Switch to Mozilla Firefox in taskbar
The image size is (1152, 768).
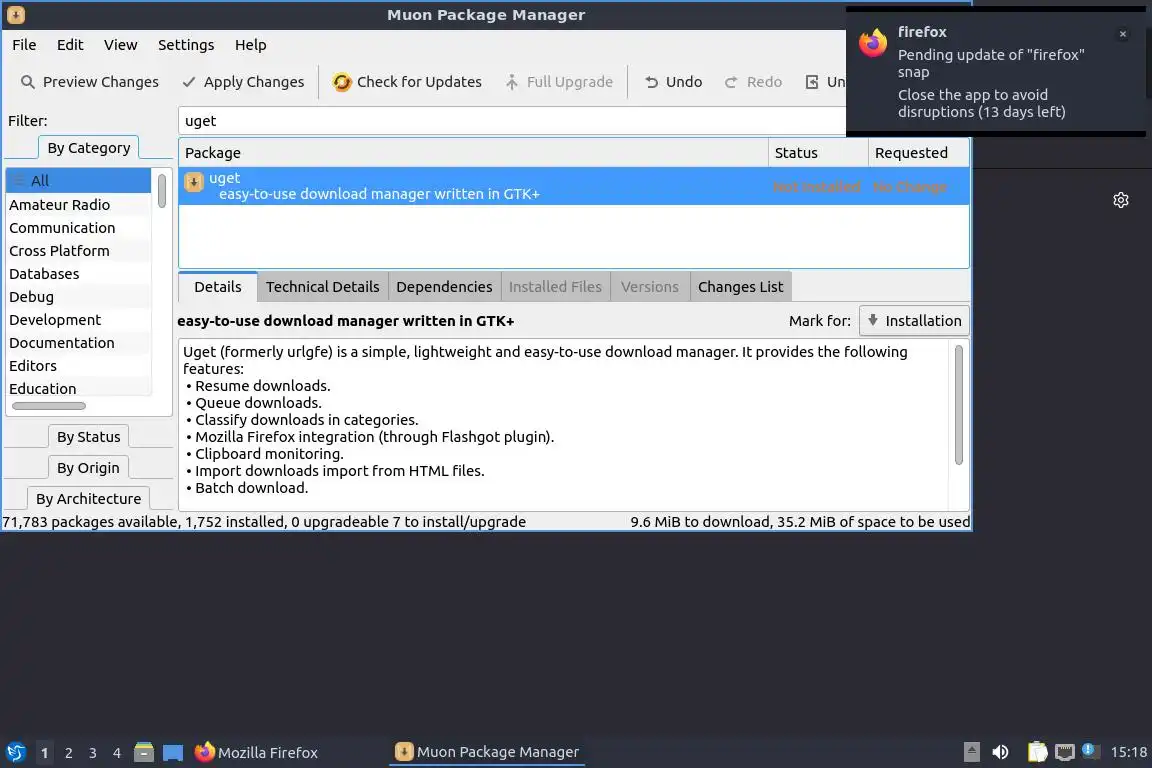click(256, 752)
